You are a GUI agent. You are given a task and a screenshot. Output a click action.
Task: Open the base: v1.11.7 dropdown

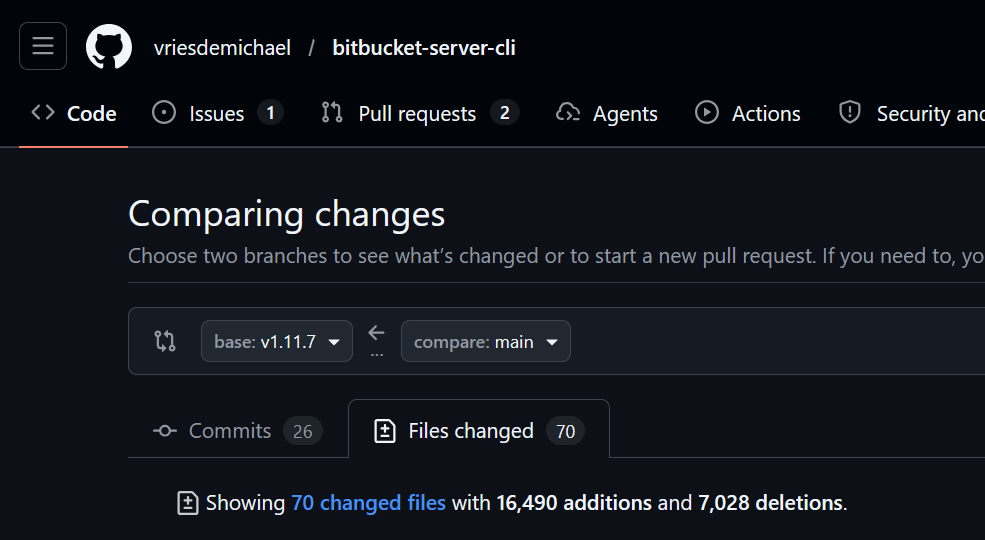[277, 341]
